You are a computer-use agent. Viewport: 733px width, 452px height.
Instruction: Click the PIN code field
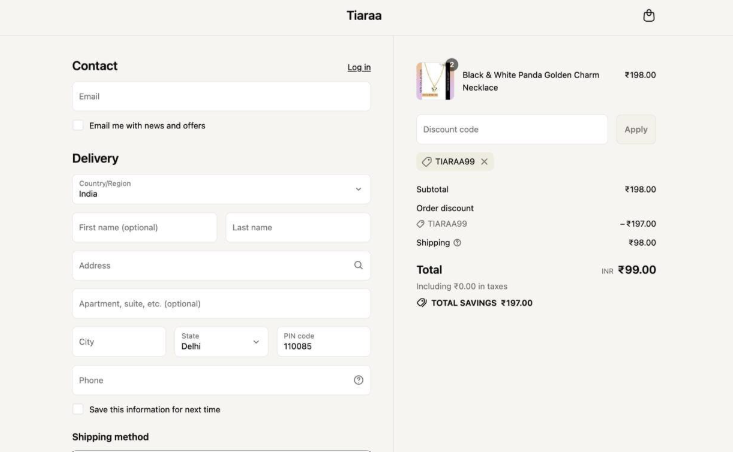point(323,342)
